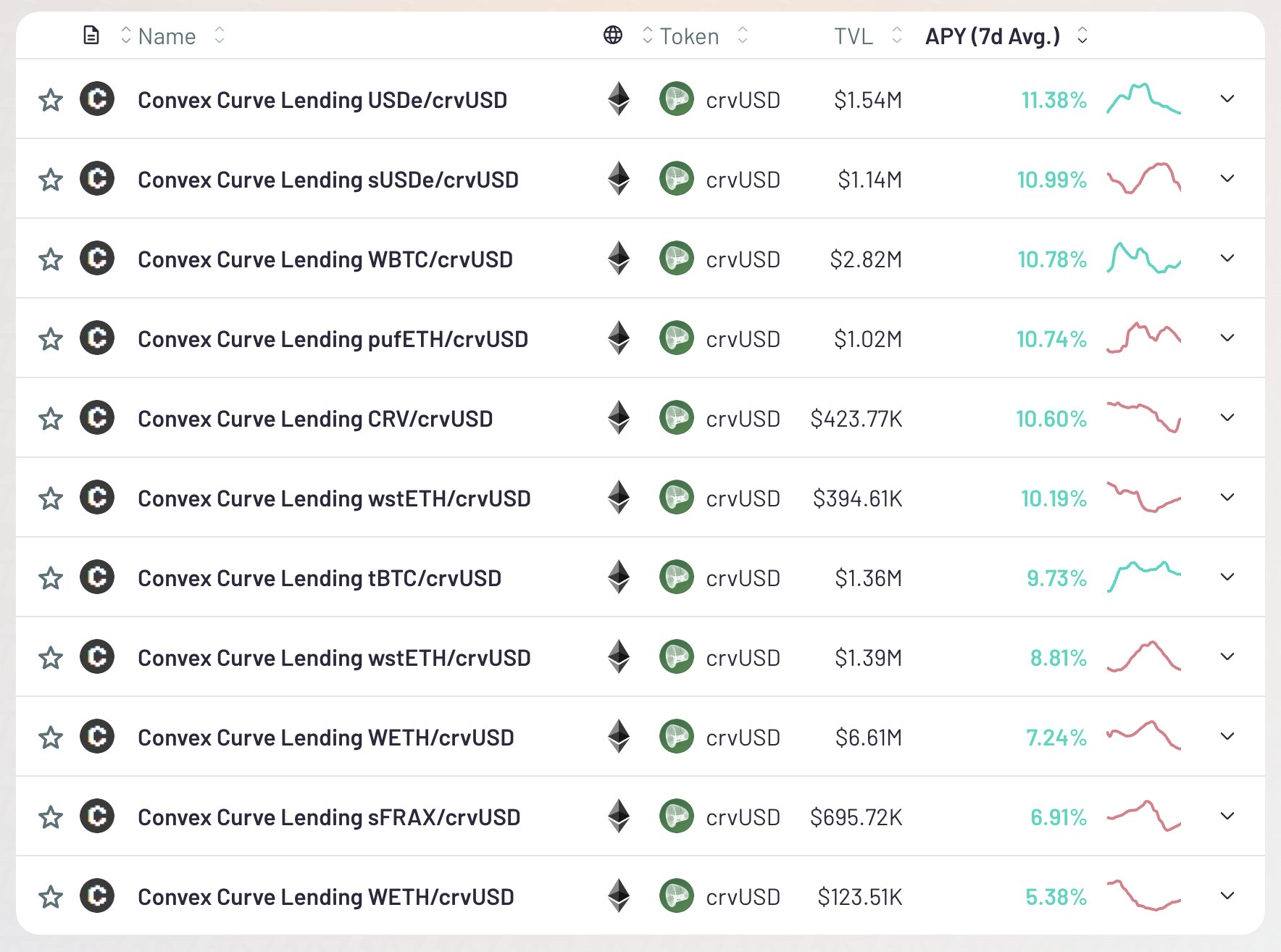Click Convex logo on sUSDe/crvUSD row
Image resolution: width=1281 pixels, height=952 pixels.
click(97, 178)
